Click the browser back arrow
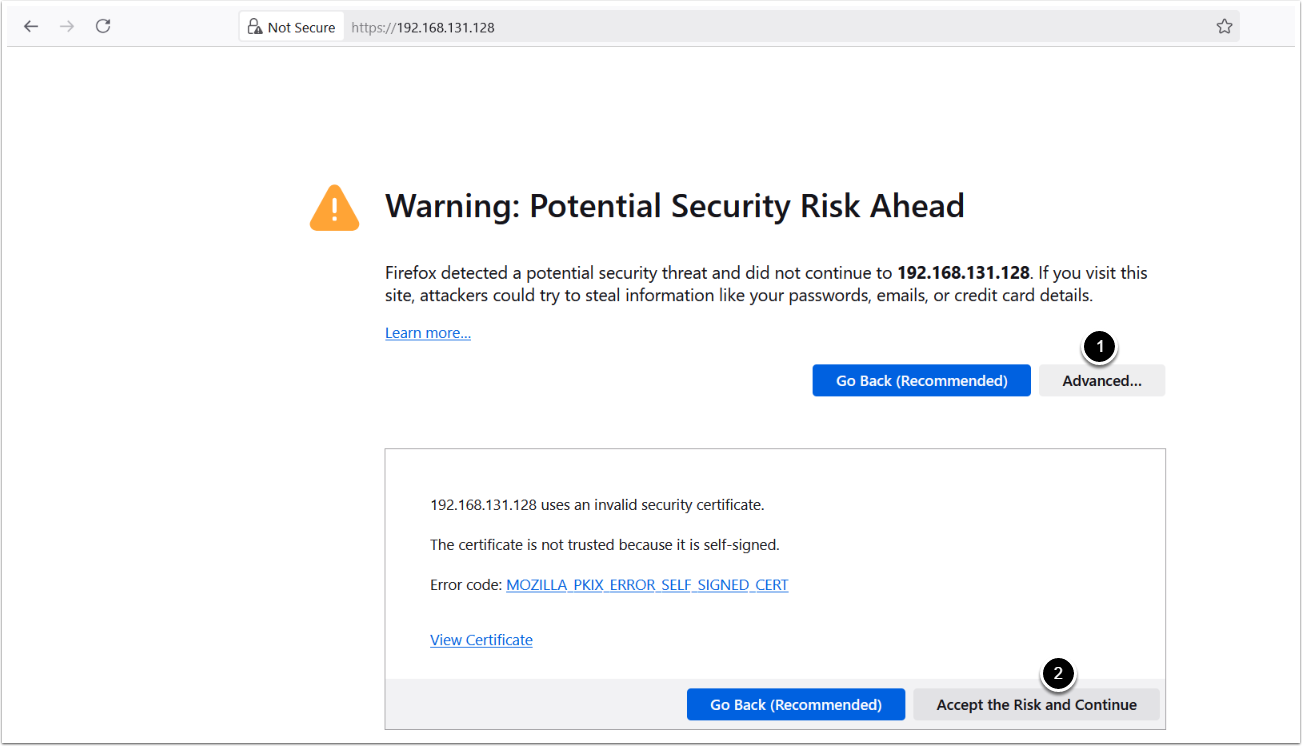 31,27
